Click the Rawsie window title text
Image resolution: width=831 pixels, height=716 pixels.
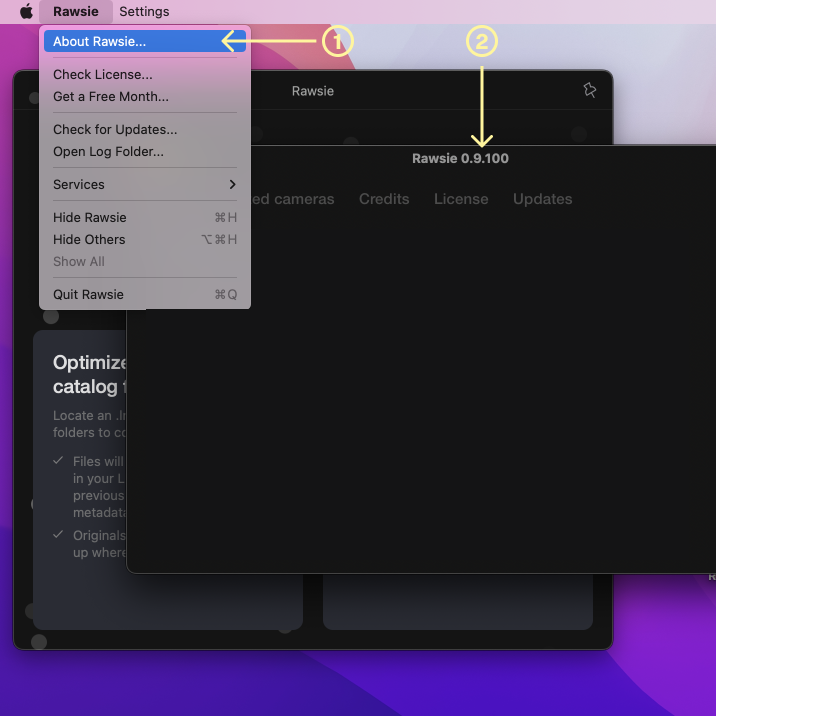313,91
